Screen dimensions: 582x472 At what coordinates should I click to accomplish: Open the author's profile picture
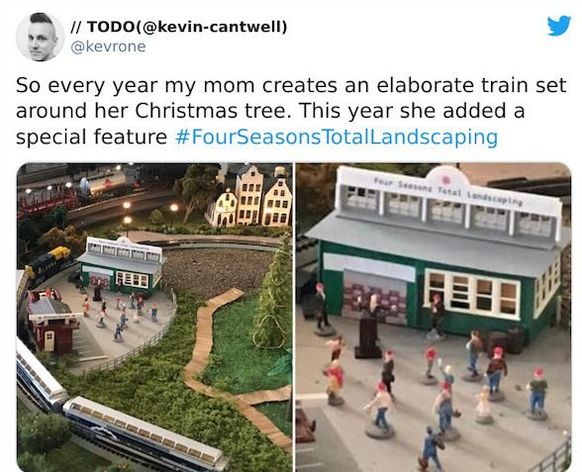40,37
